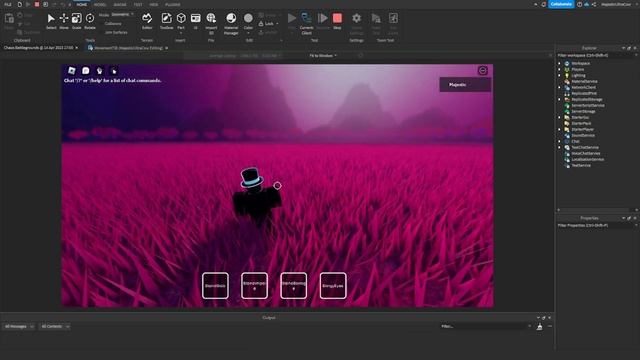
Task: Select the third ability slot in the hotbar
Action: [x=293, y=286]
